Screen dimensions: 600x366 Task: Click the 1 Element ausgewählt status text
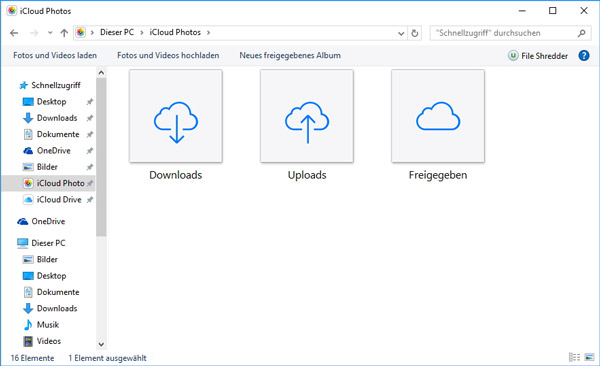[107, 358]
